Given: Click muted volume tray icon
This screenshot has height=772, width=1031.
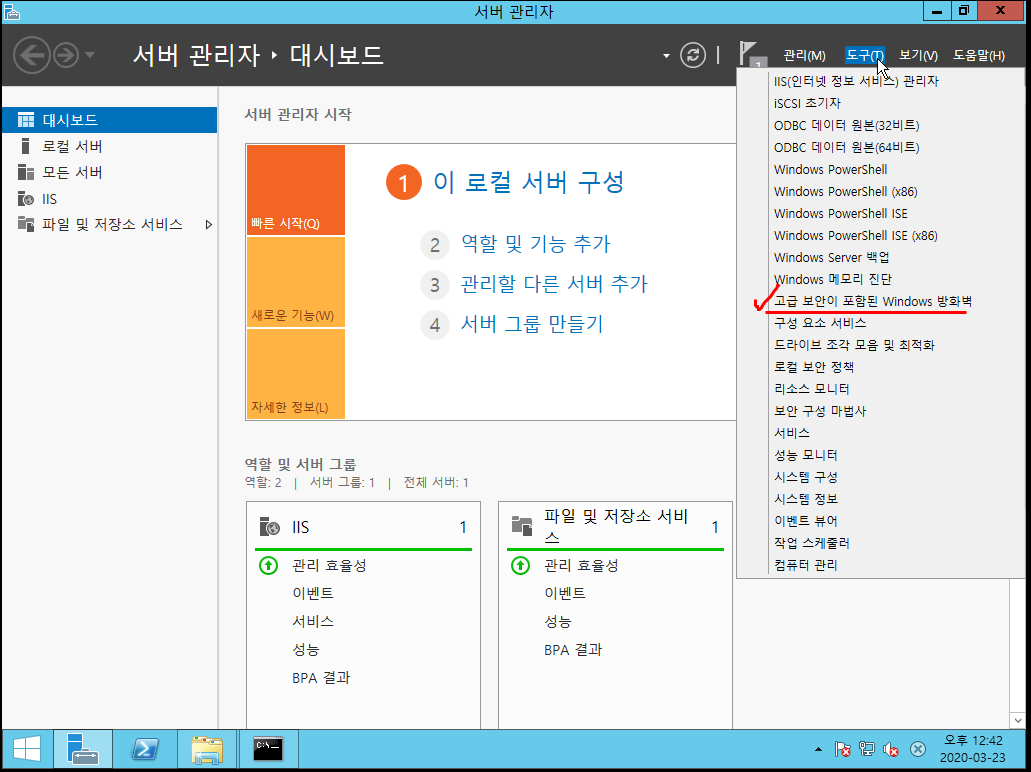Looking at the screenshot, I should (891, 749).
